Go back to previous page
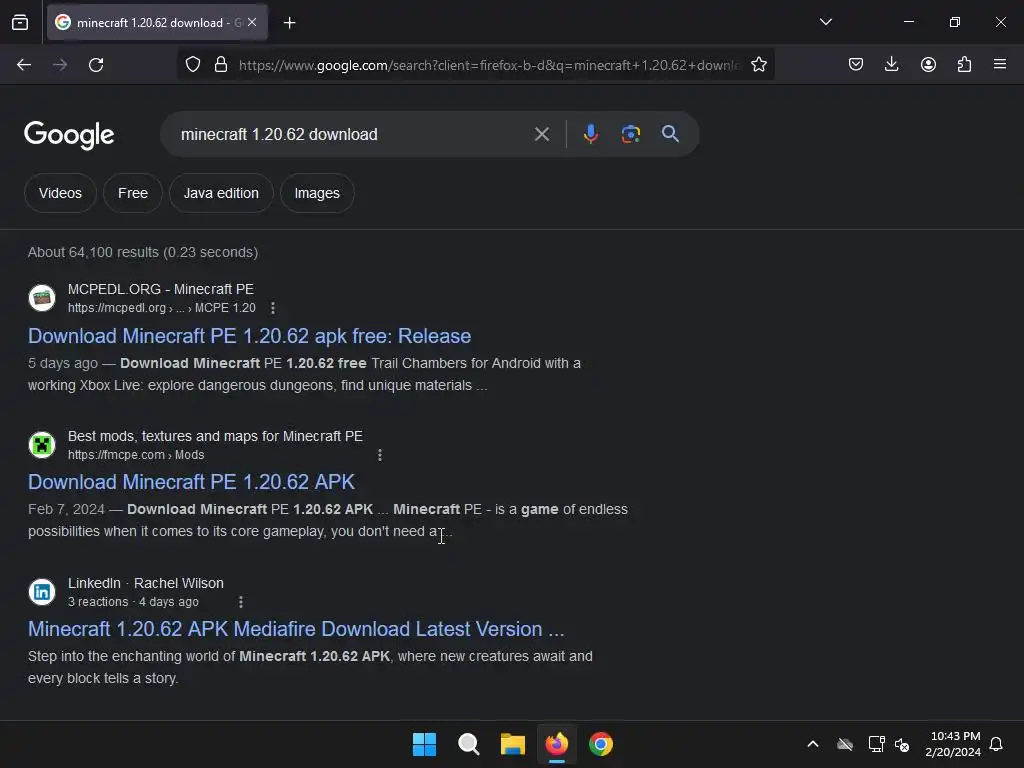Image resolution: width=1024 pixels, height=768 pixels. 24,65
